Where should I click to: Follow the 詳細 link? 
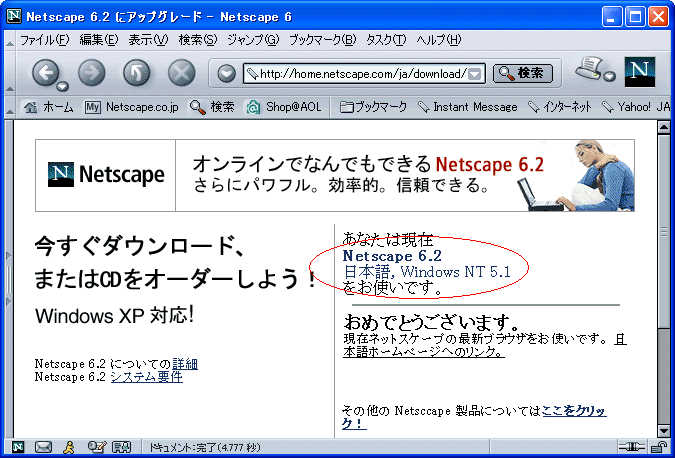(185, 364)
